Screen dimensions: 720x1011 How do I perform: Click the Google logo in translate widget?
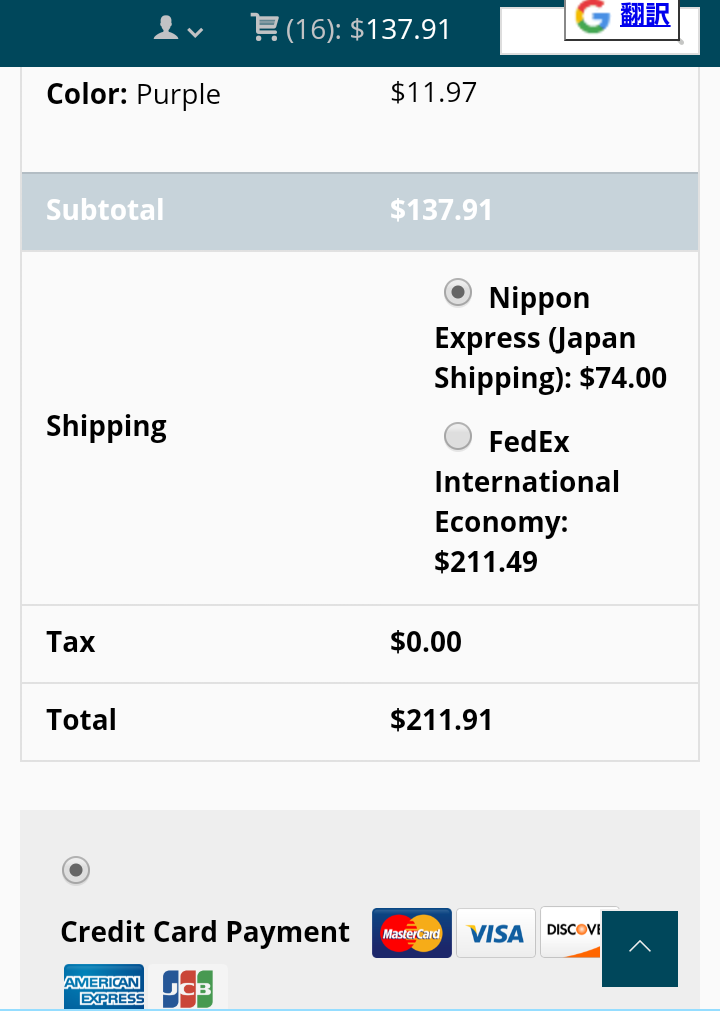pos(592,16)
